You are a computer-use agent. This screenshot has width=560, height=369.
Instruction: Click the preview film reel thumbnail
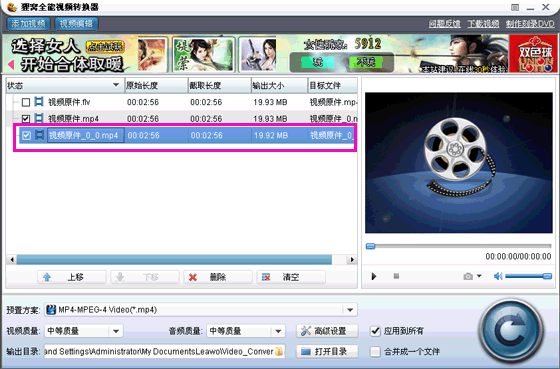coord(459,163)
